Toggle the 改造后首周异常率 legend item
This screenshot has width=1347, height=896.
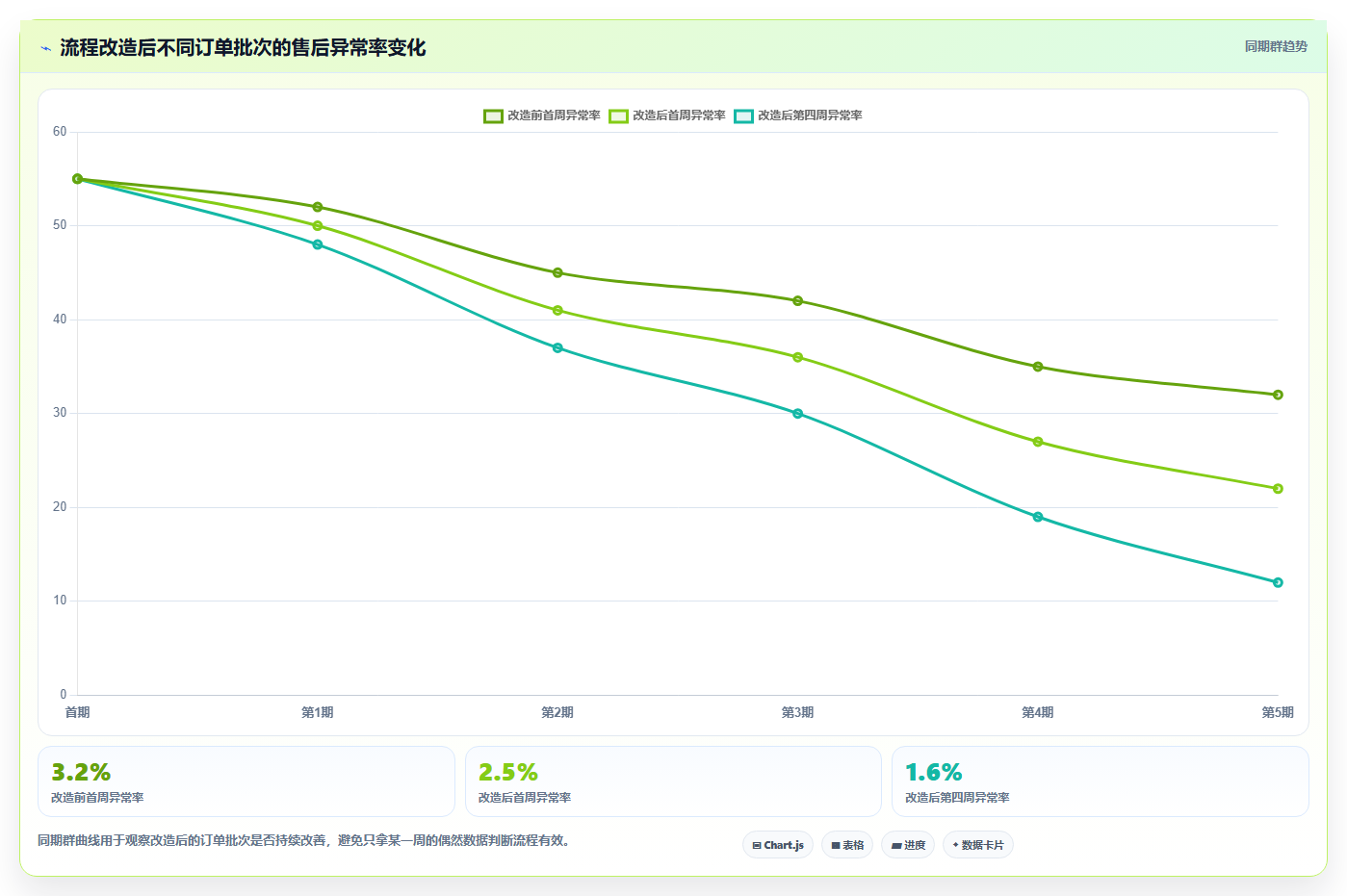click(667, 115)
